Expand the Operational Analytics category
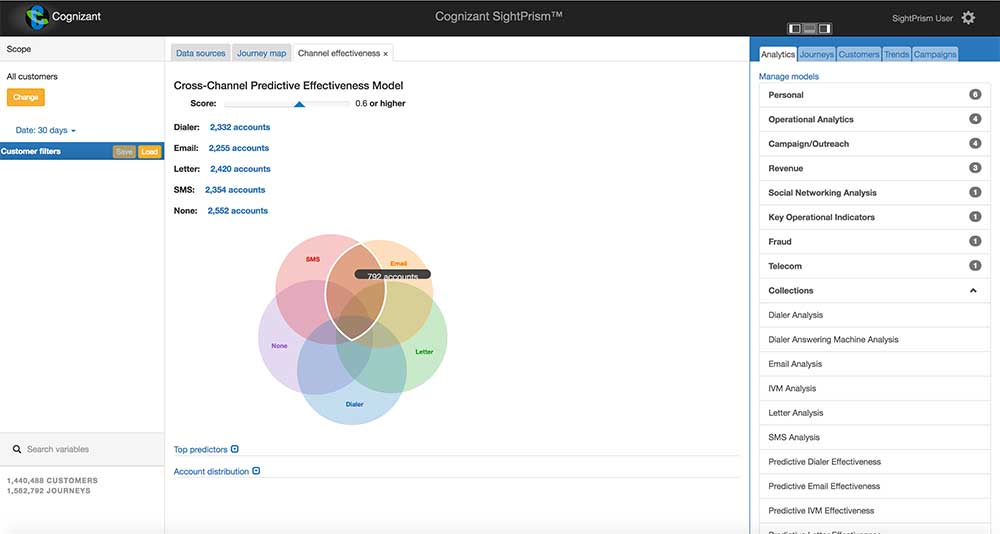This screenshot has height=534, width=1000. tap(874, 119)
